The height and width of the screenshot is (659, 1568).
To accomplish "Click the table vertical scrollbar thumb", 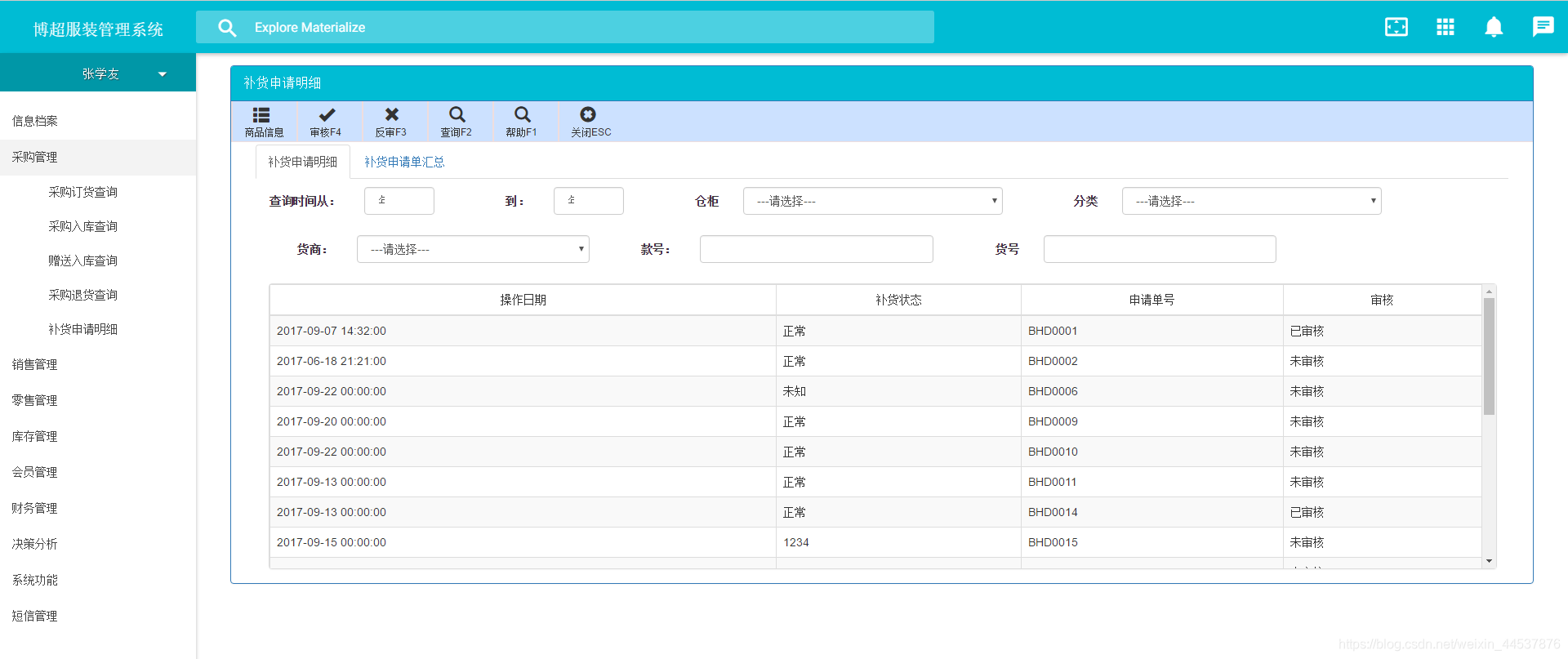I will (1489, 356).
